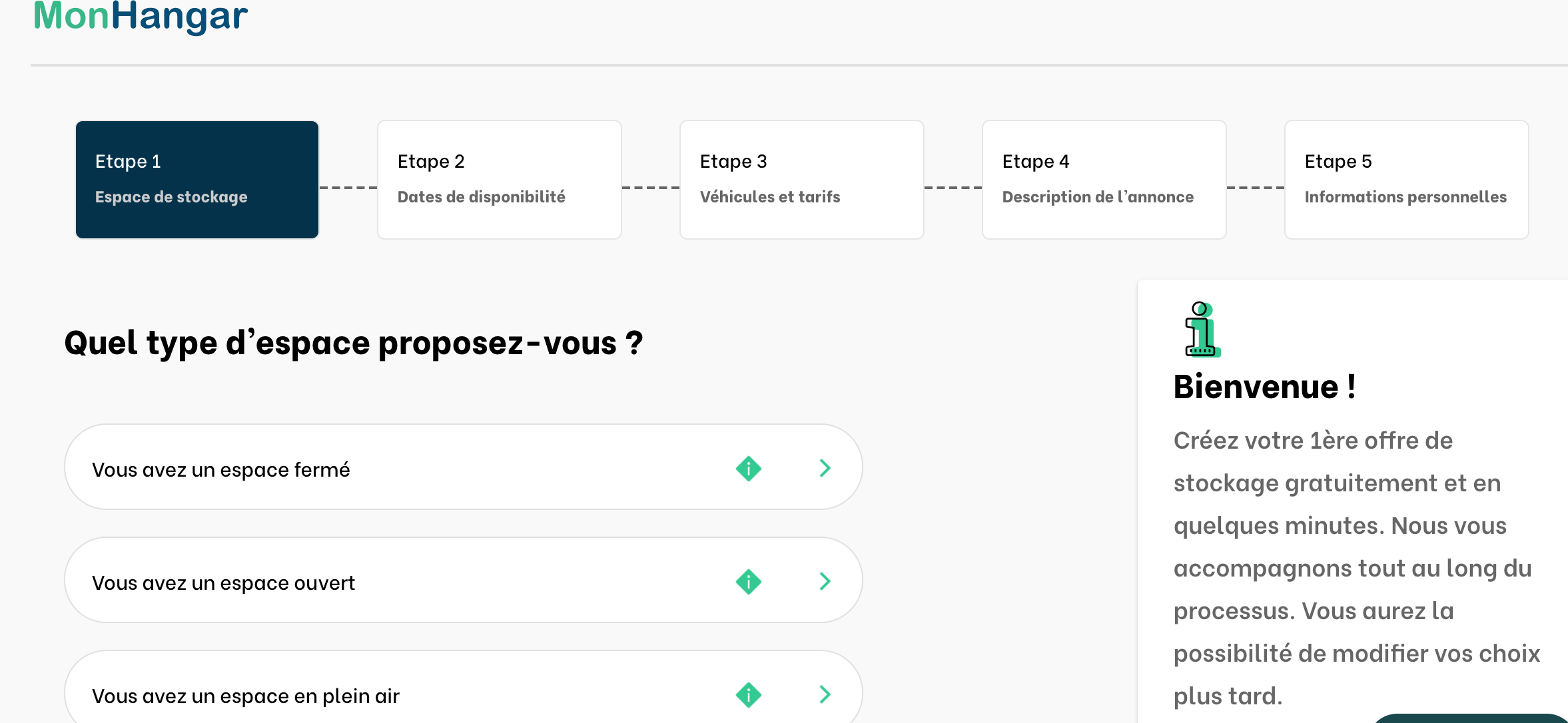The width and height of the screenshot is (1568, 723).
Task: Click the 'Quel type d'espace proposez-vous ?' heading
Action: (354, 344)
